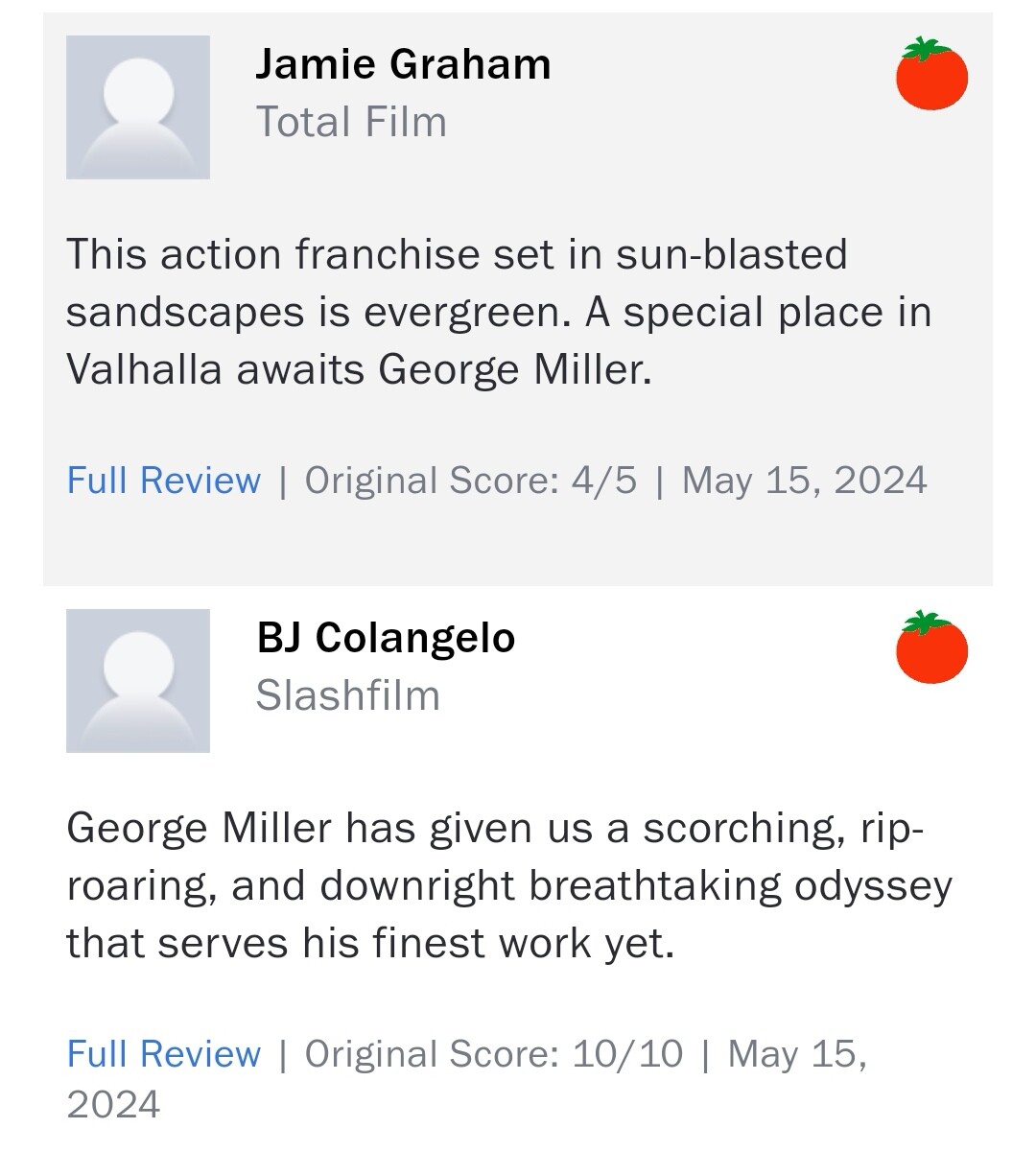Click Jamie Graham's profile avatar placeholder
The image size is (1036, 1175).
tap(138, 107)
